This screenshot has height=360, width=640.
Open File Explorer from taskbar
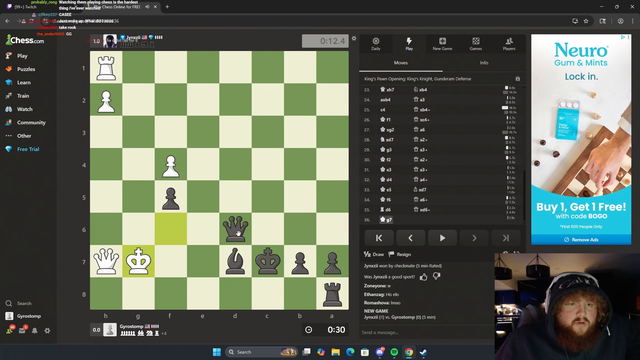point(336,352)
